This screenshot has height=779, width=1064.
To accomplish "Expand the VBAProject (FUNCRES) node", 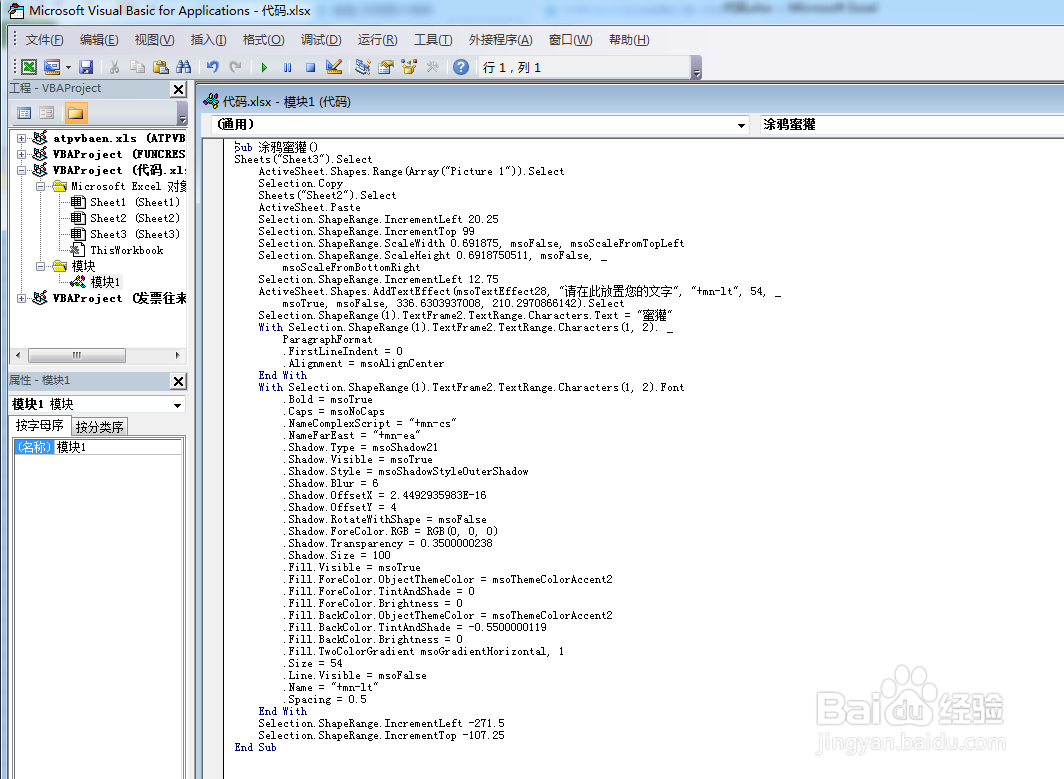I will (21, 154).
